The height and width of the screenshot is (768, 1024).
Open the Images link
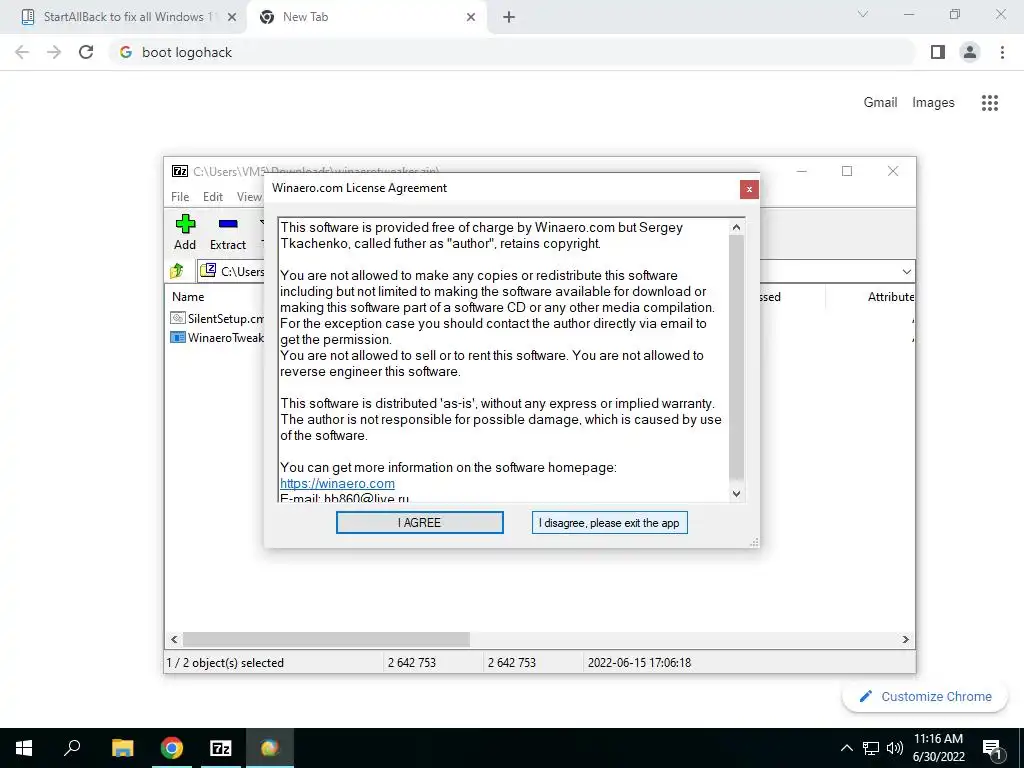point(933,103)
